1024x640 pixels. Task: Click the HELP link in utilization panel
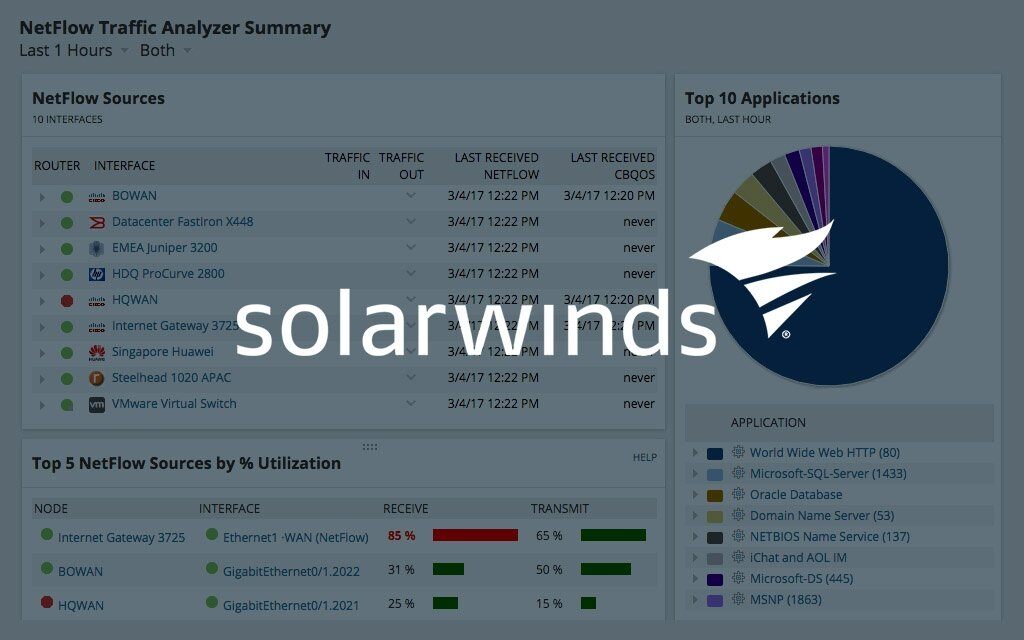pyautogui.click(x=644, y=457)
